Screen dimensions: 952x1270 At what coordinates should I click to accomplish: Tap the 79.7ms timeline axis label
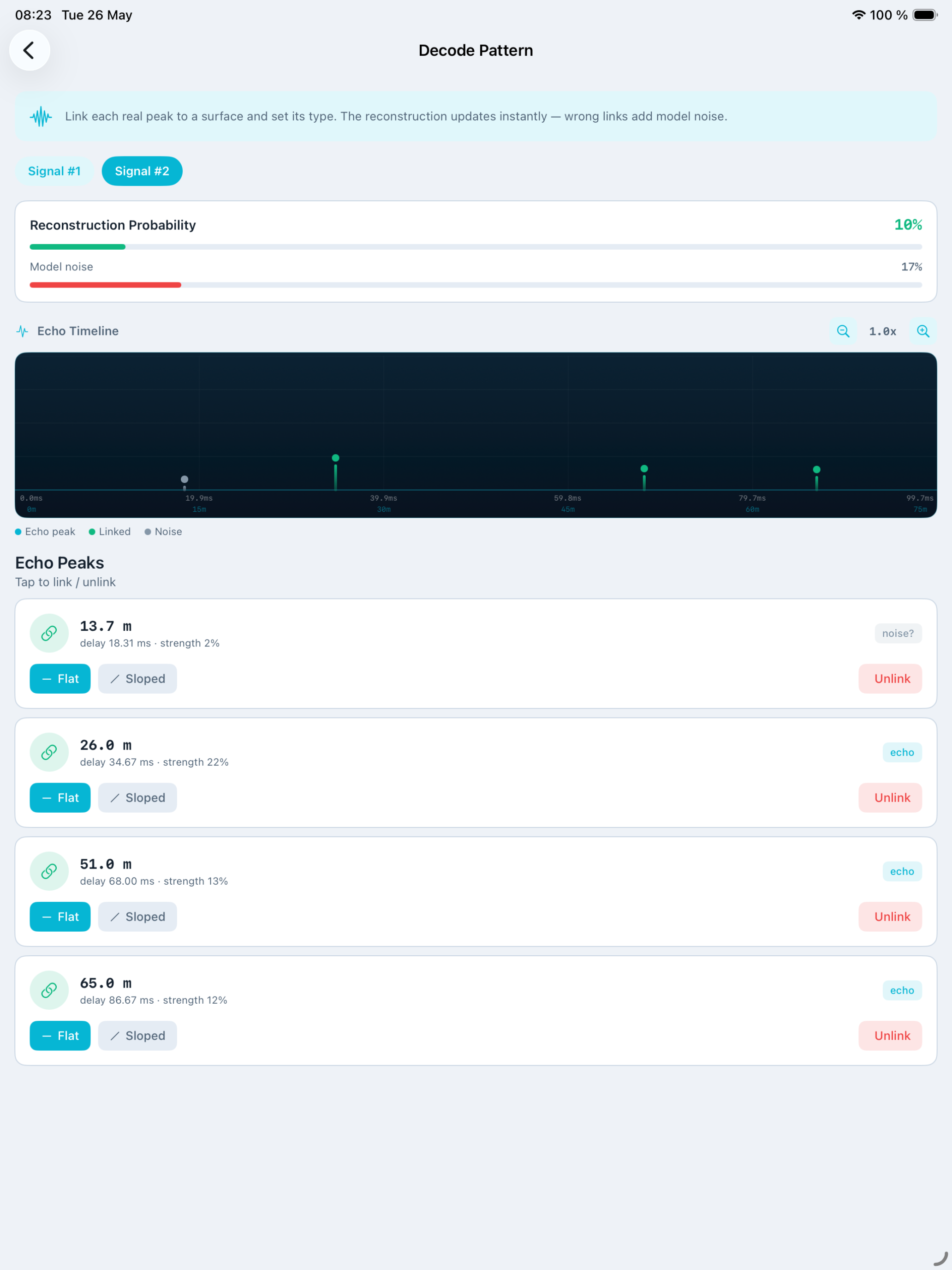tap(752, 498)
